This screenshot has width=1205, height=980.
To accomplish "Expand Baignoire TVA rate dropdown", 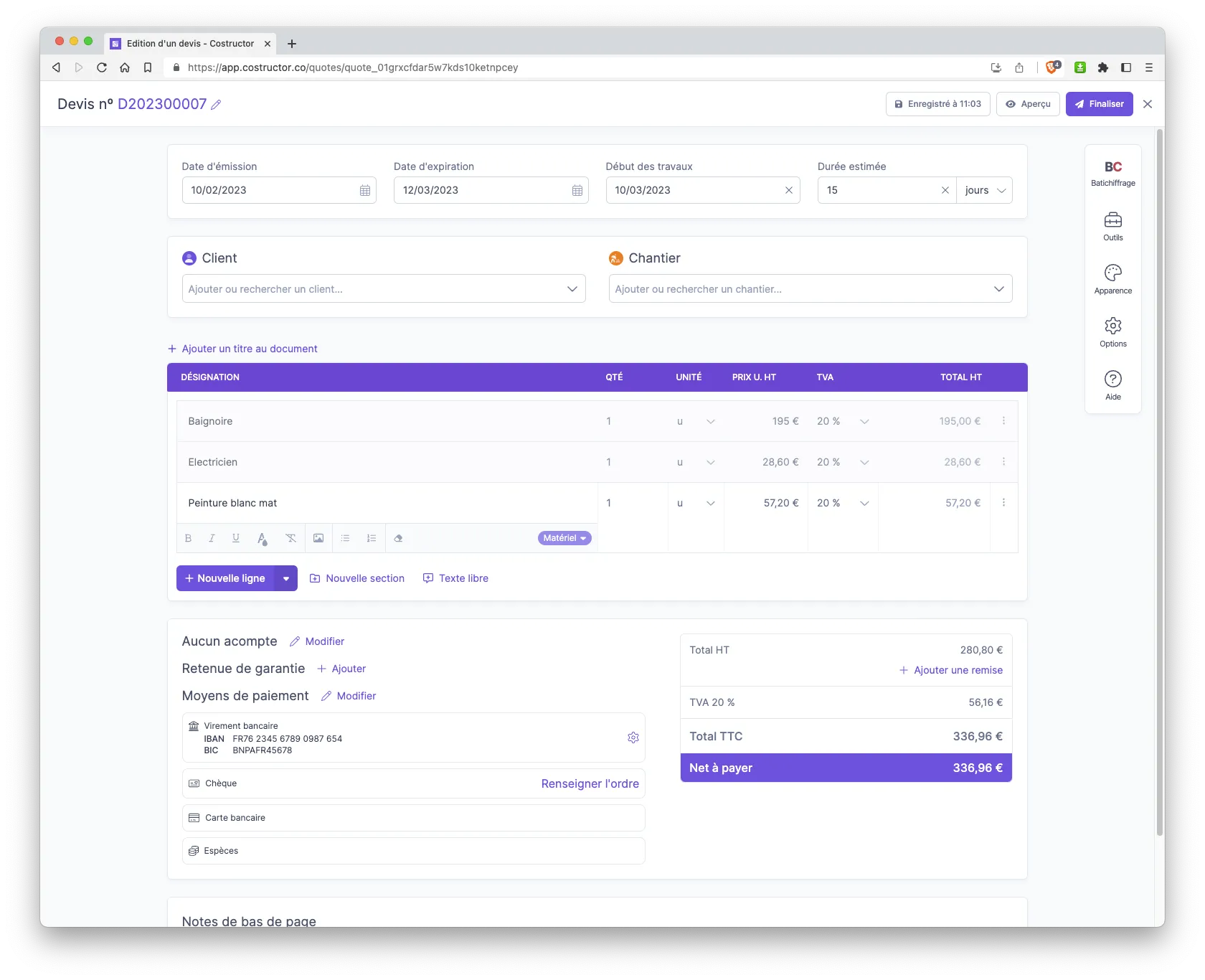I will 864,421.
